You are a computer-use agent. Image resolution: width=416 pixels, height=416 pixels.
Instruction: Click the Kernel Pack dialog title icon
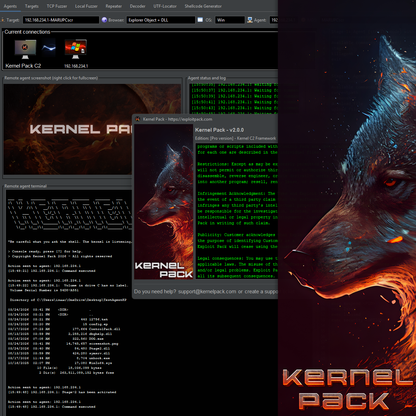click(138, 119)
